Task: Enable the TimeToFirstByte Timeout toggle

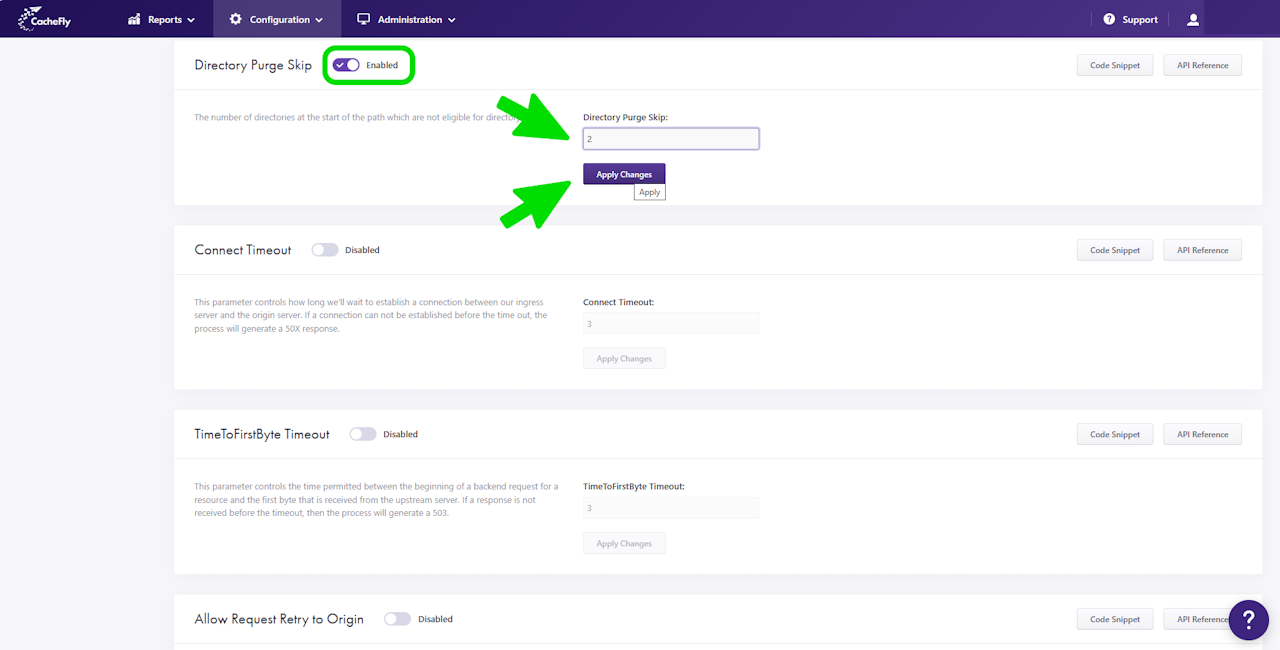Action: 363,434
